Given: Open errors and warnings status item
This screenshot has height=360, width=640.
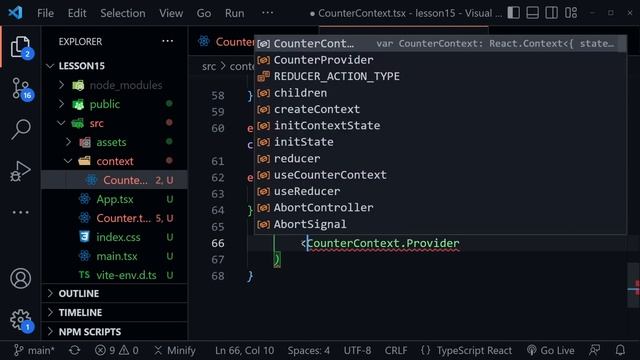Looking at the screenshot, I should (x=117, y=350).
